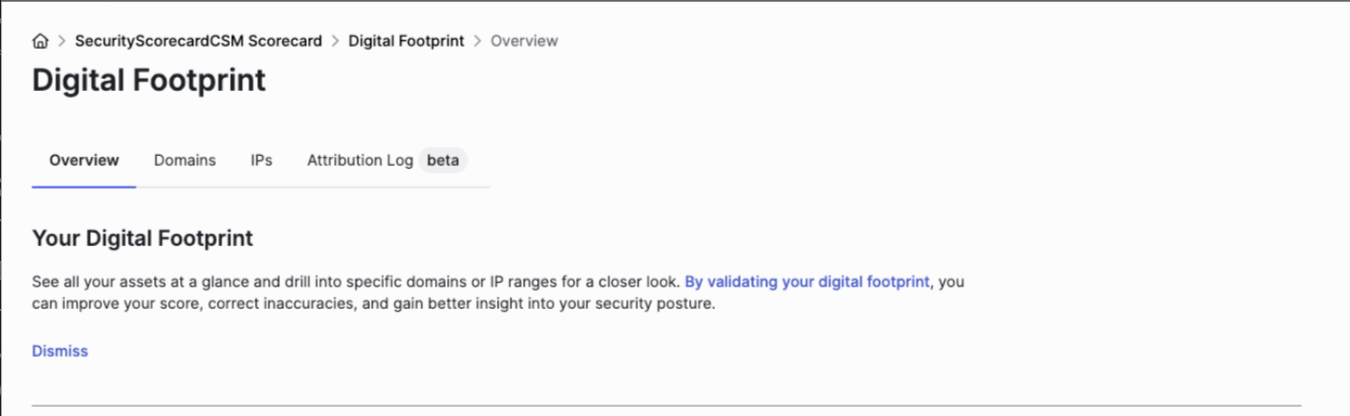Select the Overview breadcrumb item
1350x416 pixels.
pyautogui.click(x=524, y=41)
